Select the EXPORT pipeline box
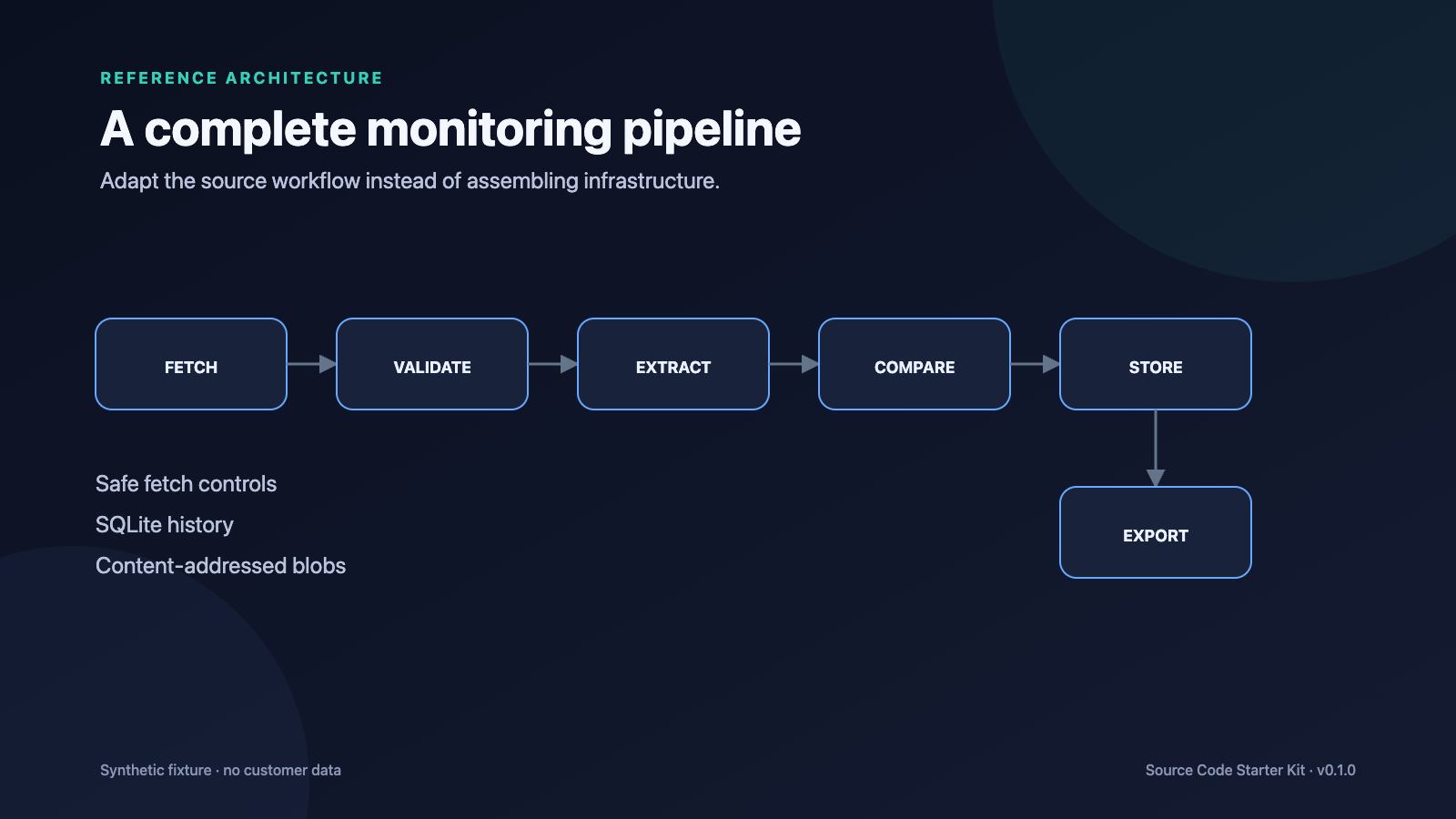Image resolution: width=1456 pixels, height=819 pixels. point(1156,532)
